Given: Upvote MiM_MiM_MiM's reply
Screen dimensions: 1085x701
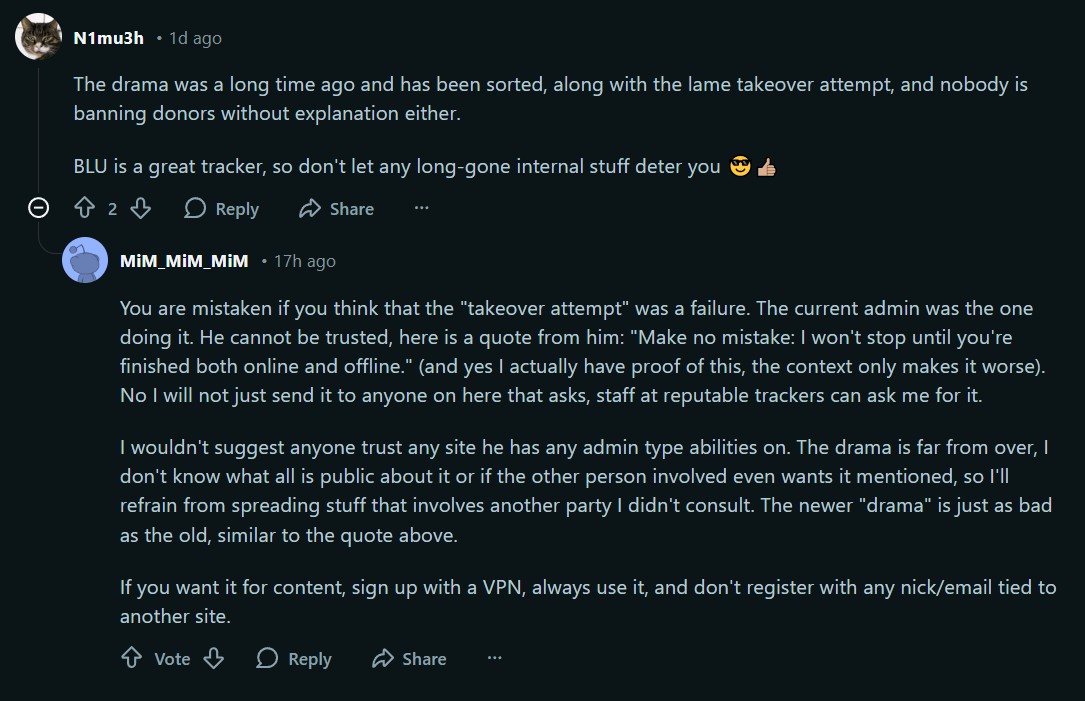Looking at the screenshot, I should pos(131,658).
